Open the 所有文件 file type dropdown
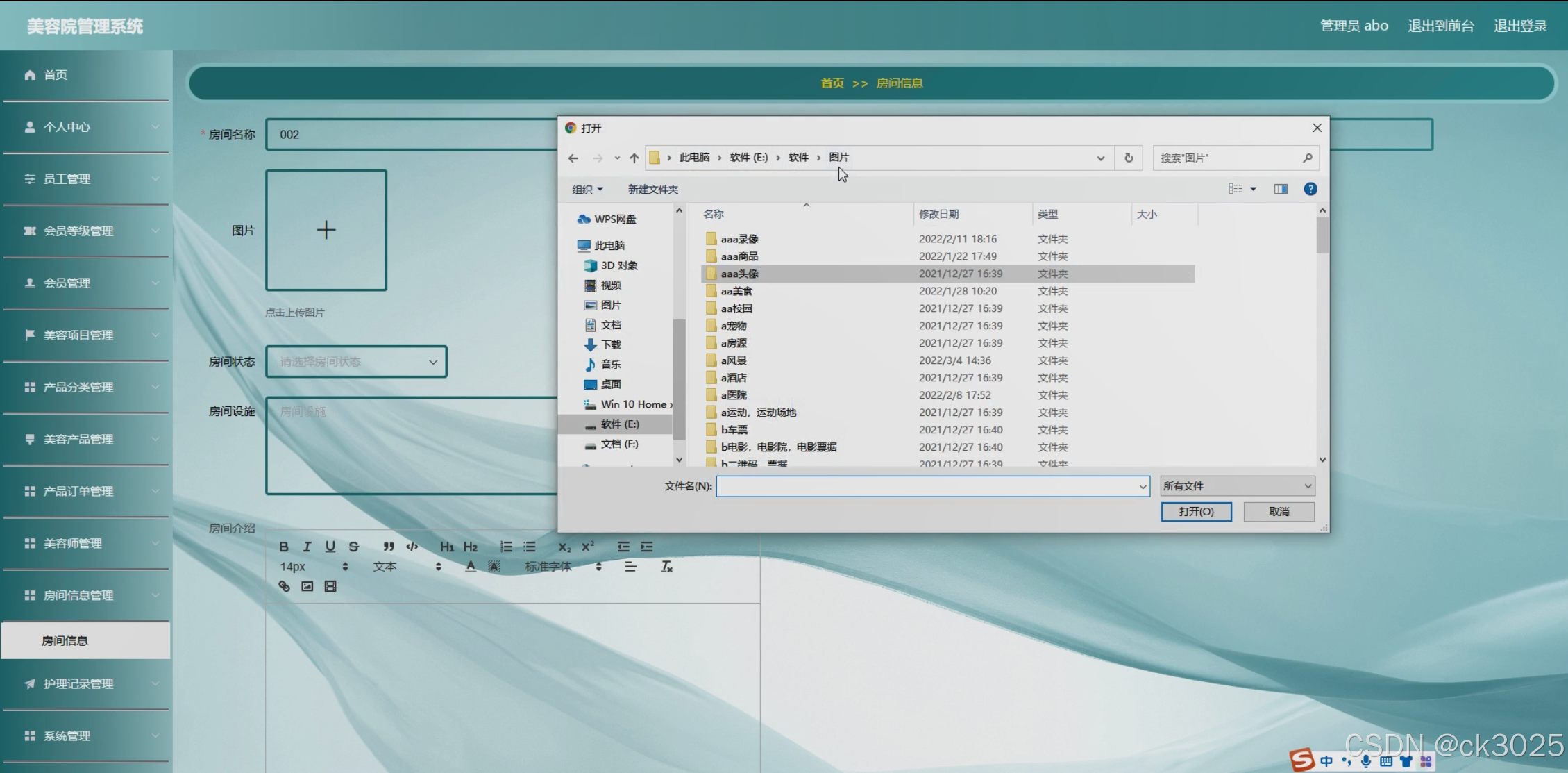Image resolution: width=1568 pixels, height=773 pixels. pos(1237,486)
